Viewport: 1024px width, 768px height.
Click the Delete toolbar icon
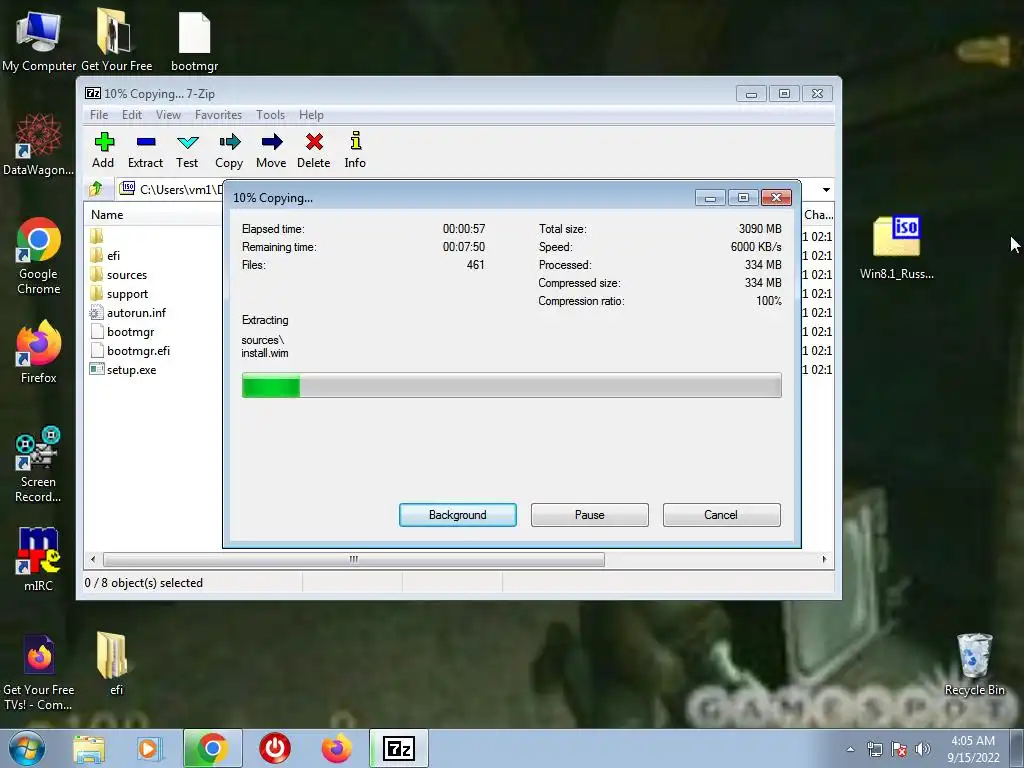click(x=313, y=150)
